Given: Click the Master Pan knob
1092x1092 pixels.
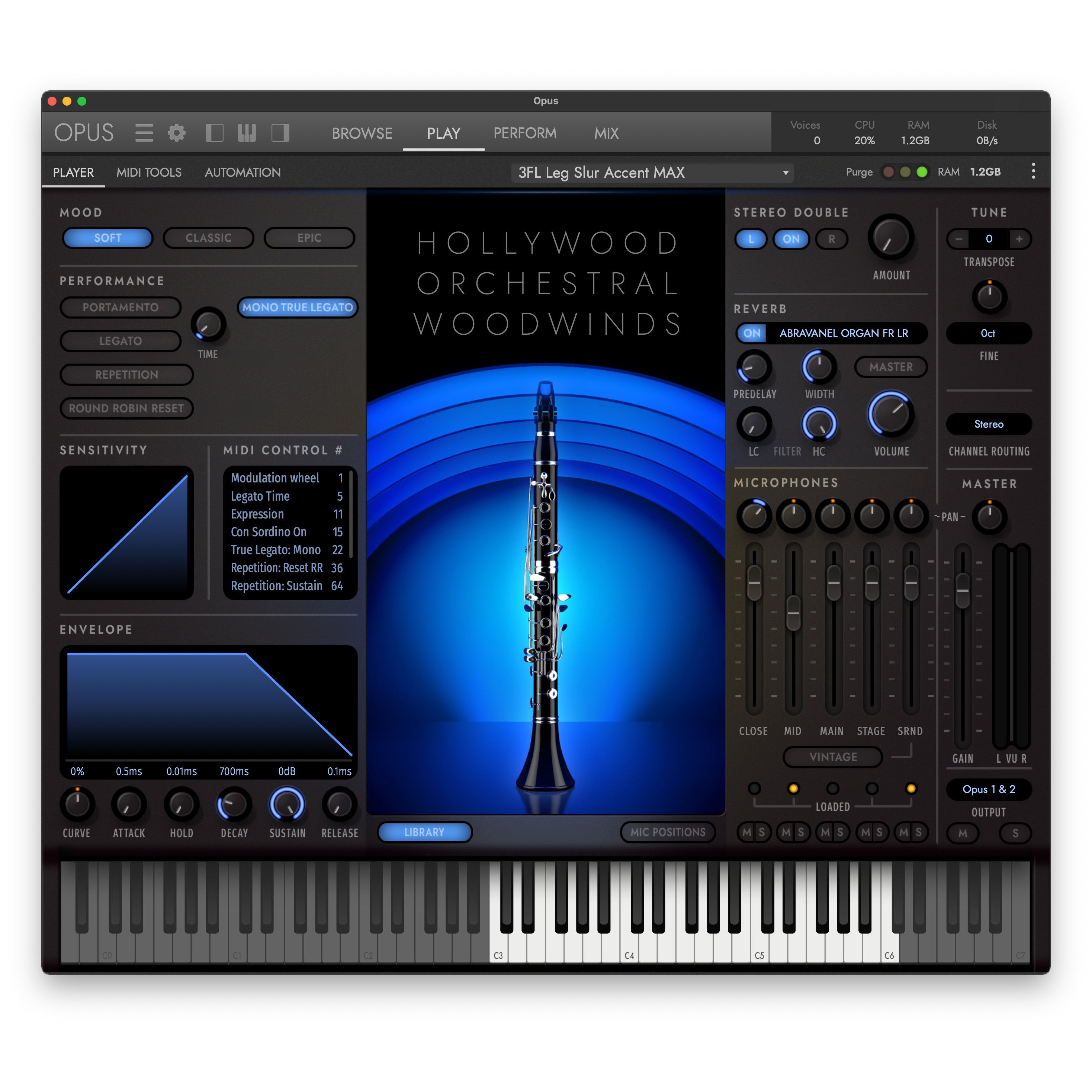Looking at the screenshot, I should click(x=989, y=516).
